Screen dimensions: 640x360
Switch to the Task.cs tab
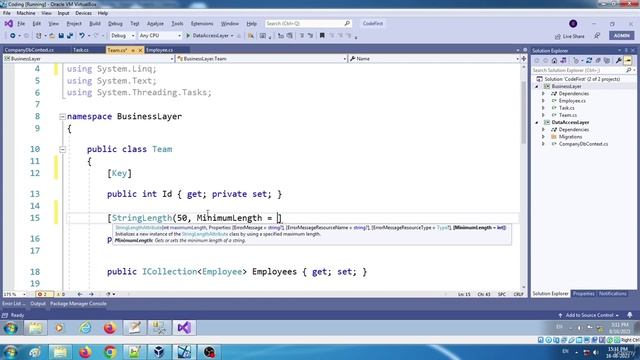[x=81, y=50]
